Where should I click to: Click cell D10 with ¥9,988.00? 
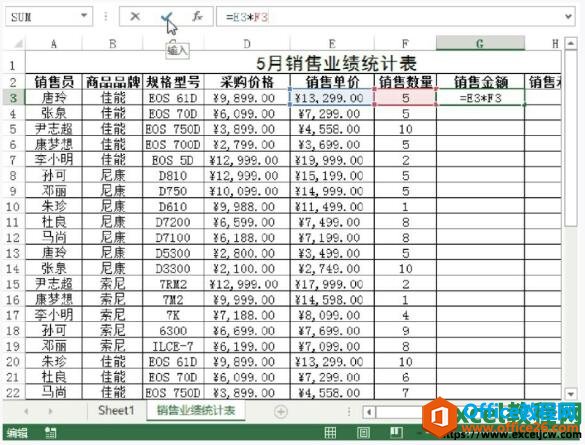[247, 207]
